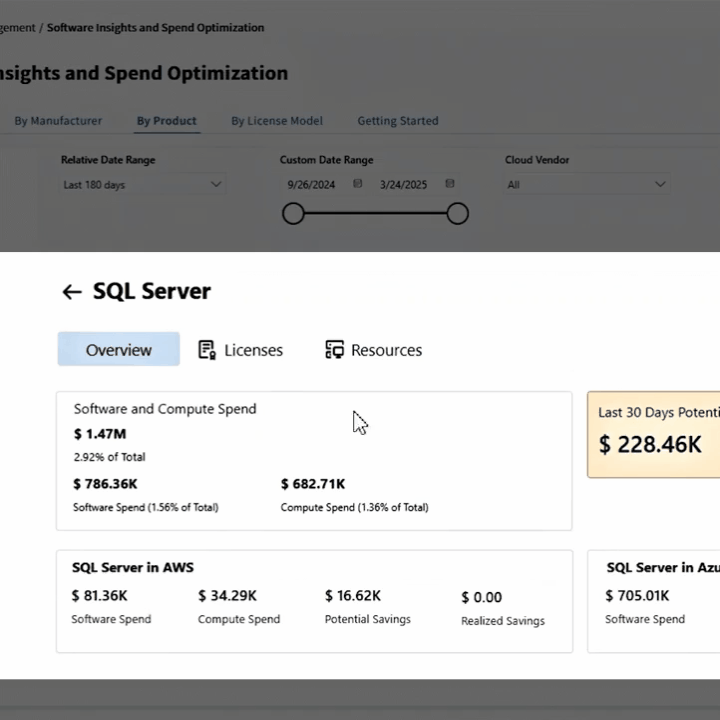This screenshot has height=720, width=720.
Task: Click the right handle of date range slider
Action: [x=457, y=213]
